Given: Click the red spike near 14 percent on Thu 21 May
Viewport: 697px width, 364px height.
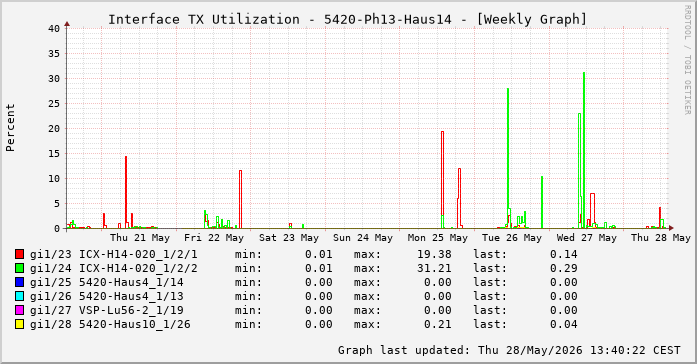Looking at the screenshot, I should point(126,192).
